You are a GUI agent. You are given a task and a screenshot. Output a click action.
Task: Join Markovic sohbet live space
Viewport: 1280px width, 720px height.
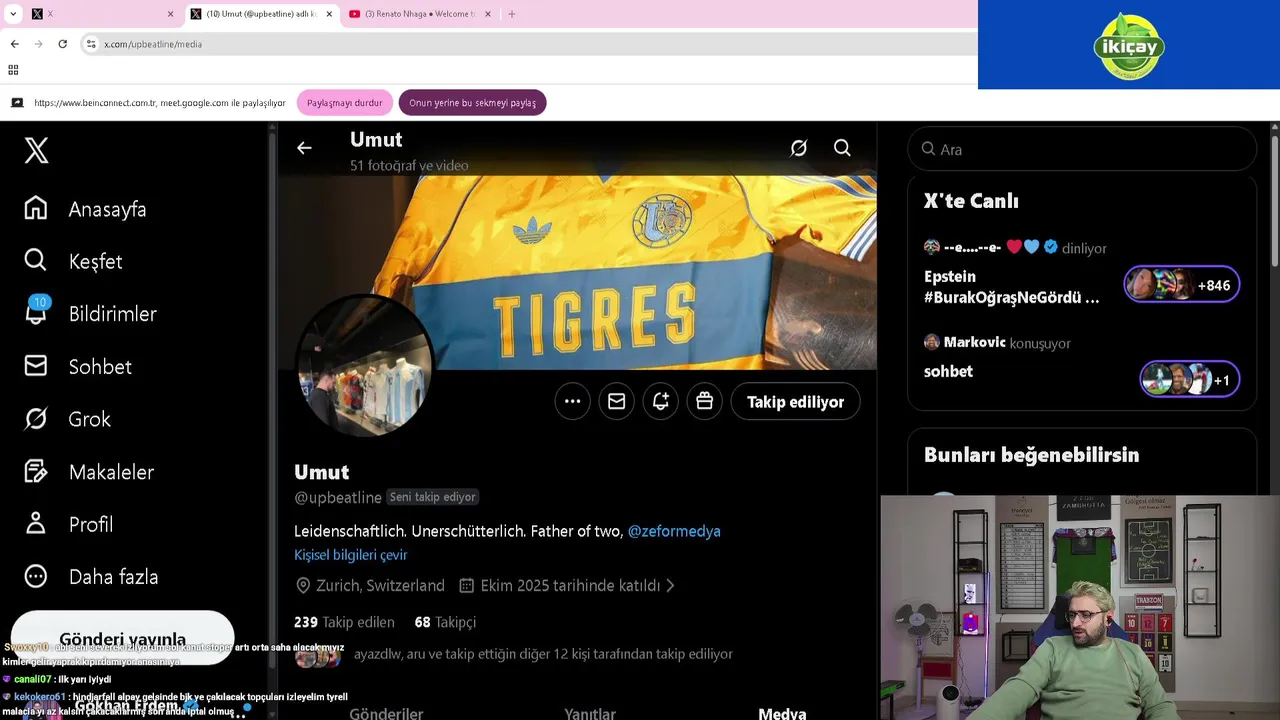pyautogui.click(x=948, y=371)
